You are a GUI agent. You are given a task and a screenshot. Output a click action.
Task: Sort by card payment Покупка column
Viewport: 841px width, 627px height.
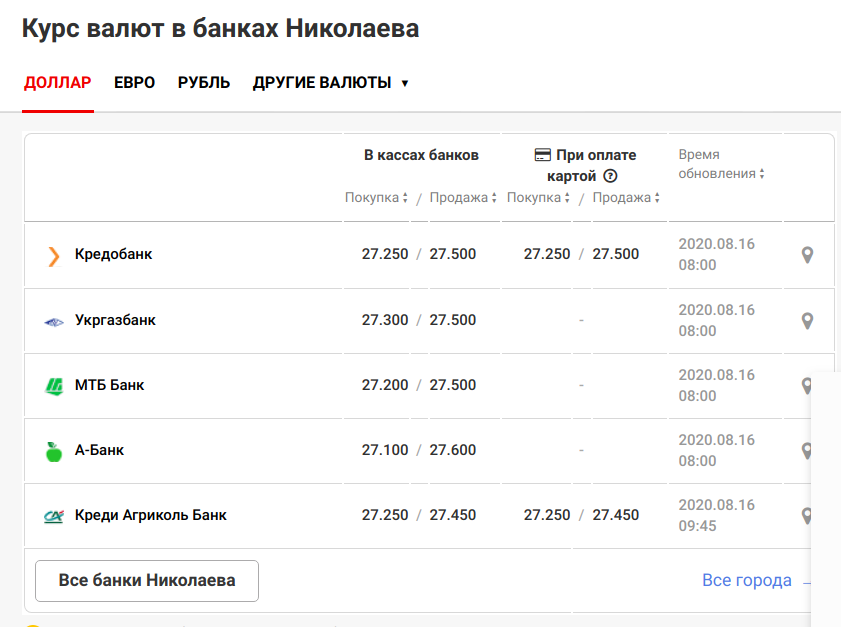[538, 197]
